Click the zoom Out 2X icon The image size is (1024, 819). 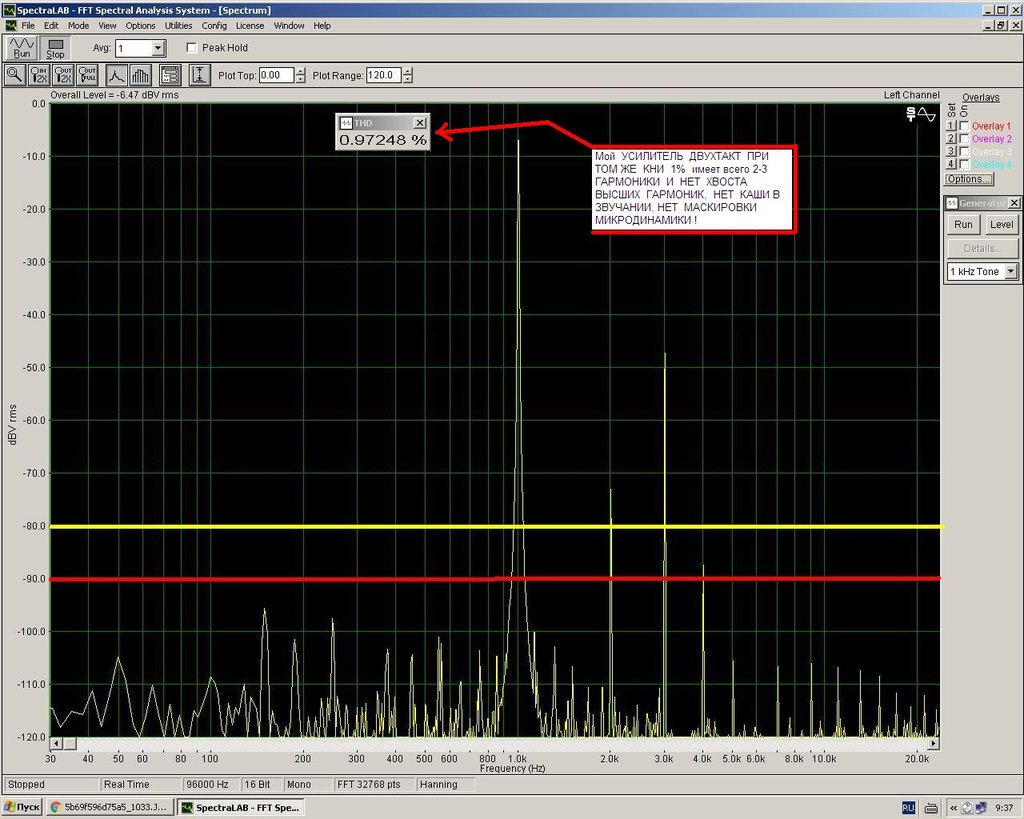coord(63,75)
